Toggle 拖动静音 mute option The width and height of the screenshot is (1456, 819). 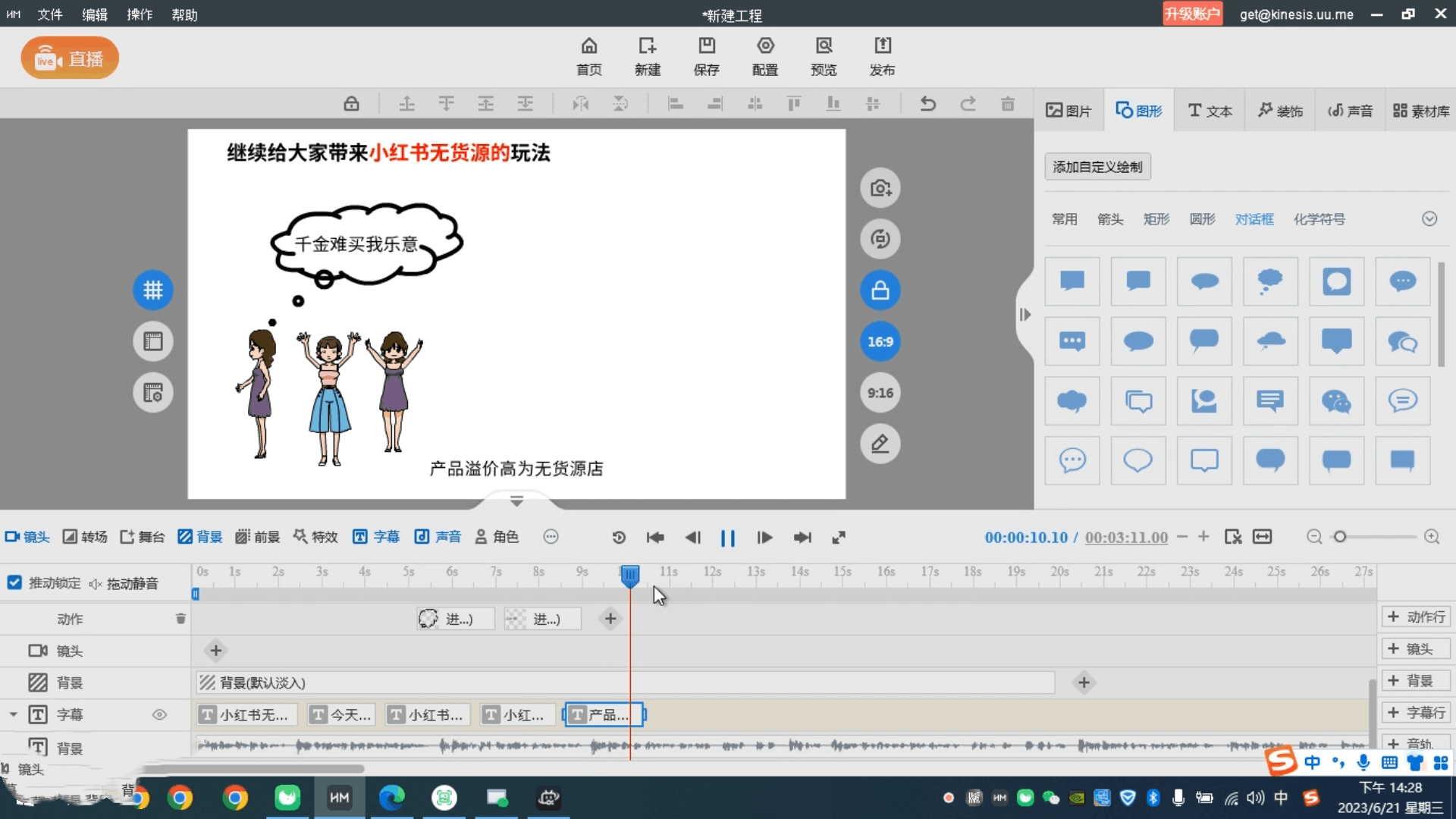click(124, 583)
